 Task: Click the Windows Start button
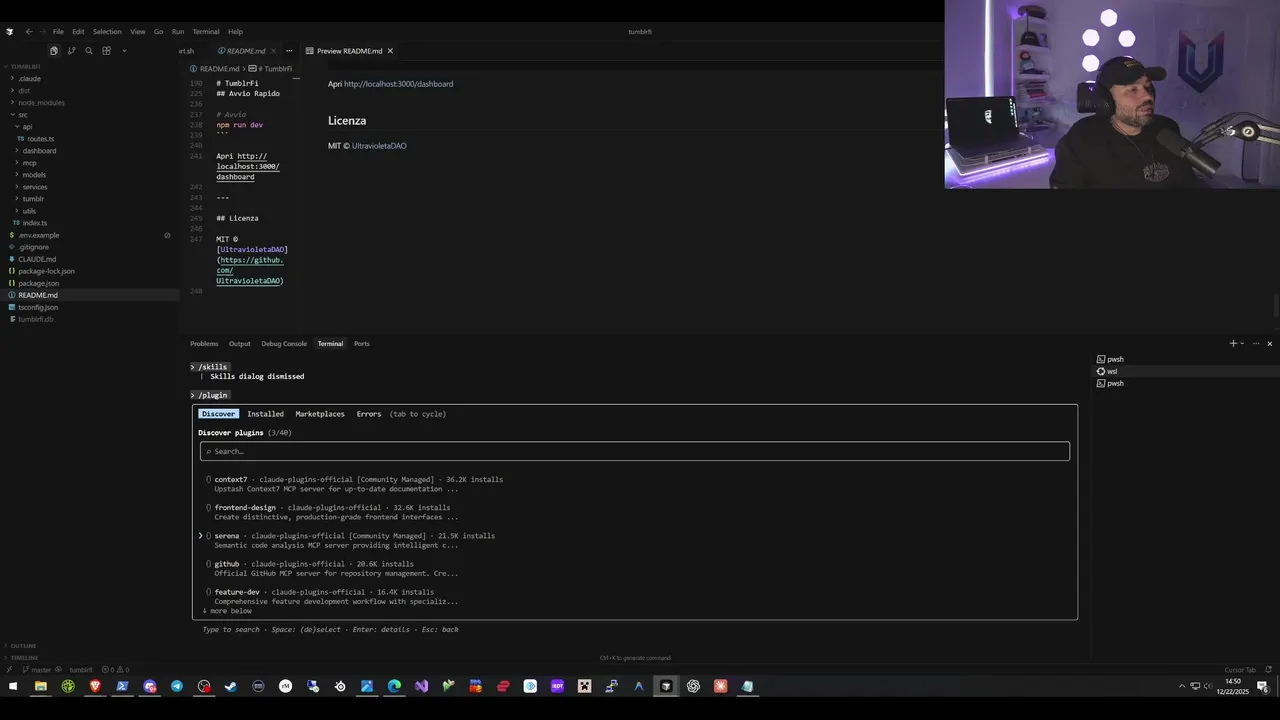pos(13,686)
